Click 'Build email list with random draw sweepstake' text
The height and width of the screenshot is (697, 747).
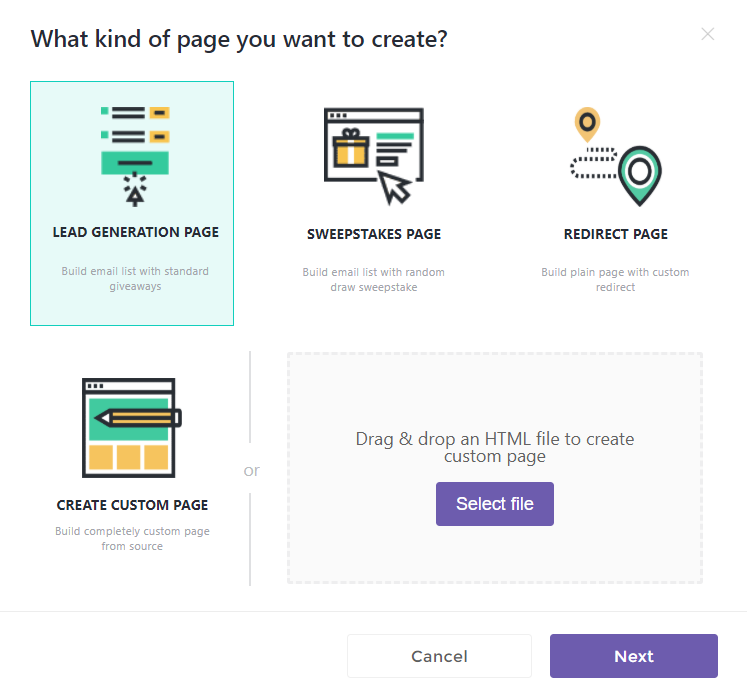[374, 280]
